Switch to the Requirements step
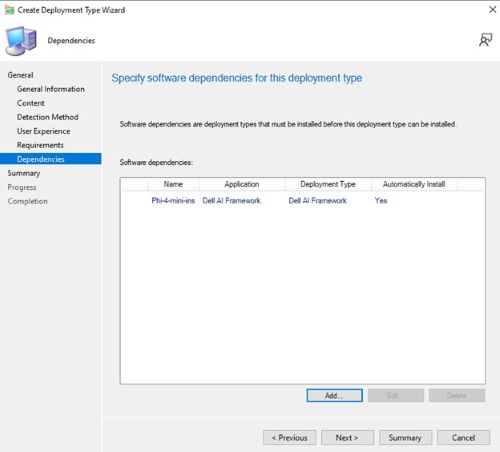This screenshot has height=452, width=500. click(x=40, y=145)
